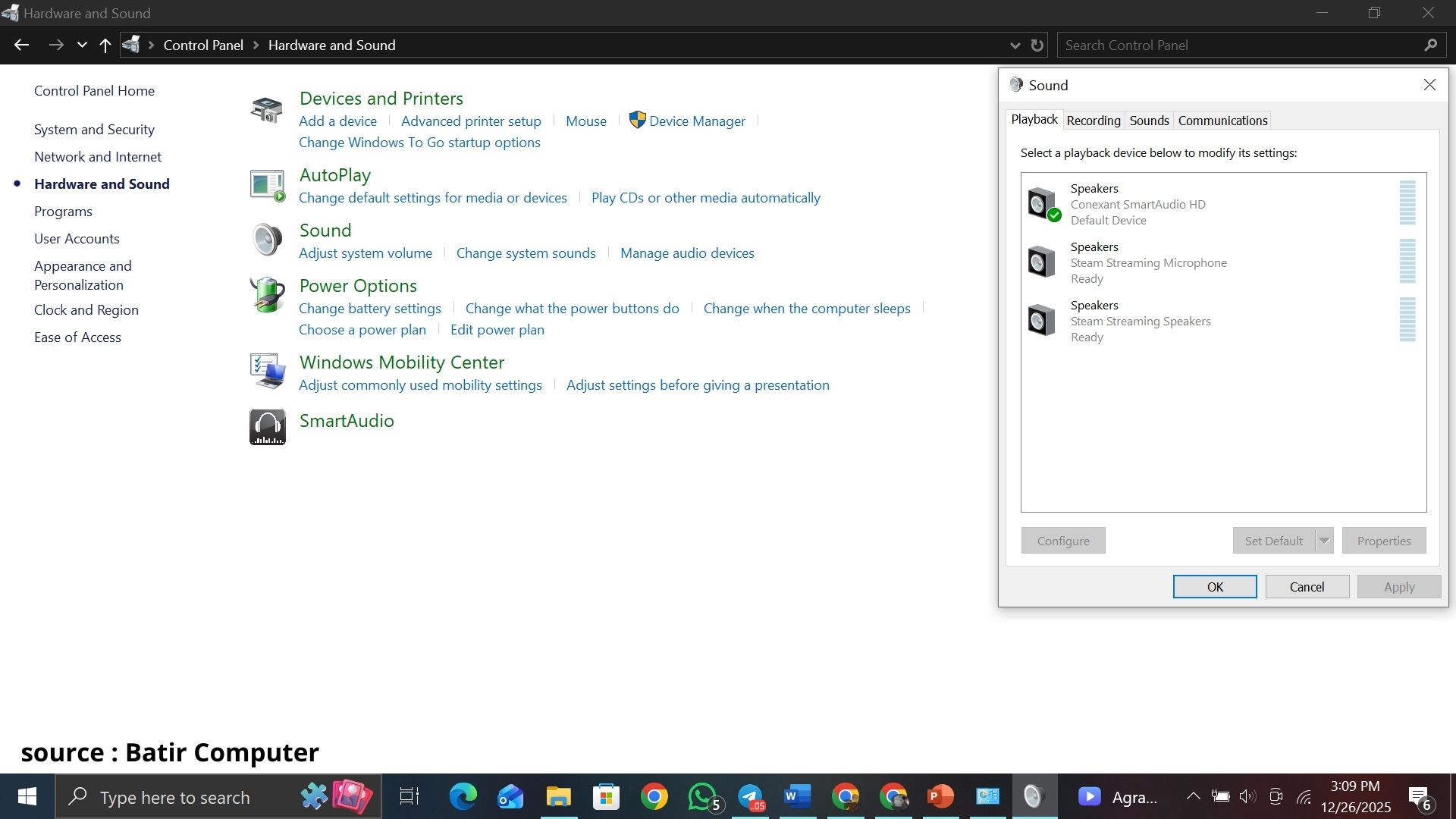The width and height of the screenshot is (1456, 819).
Task: Click the Cancel button in Sound dialog
Action: pos(1307,587)
